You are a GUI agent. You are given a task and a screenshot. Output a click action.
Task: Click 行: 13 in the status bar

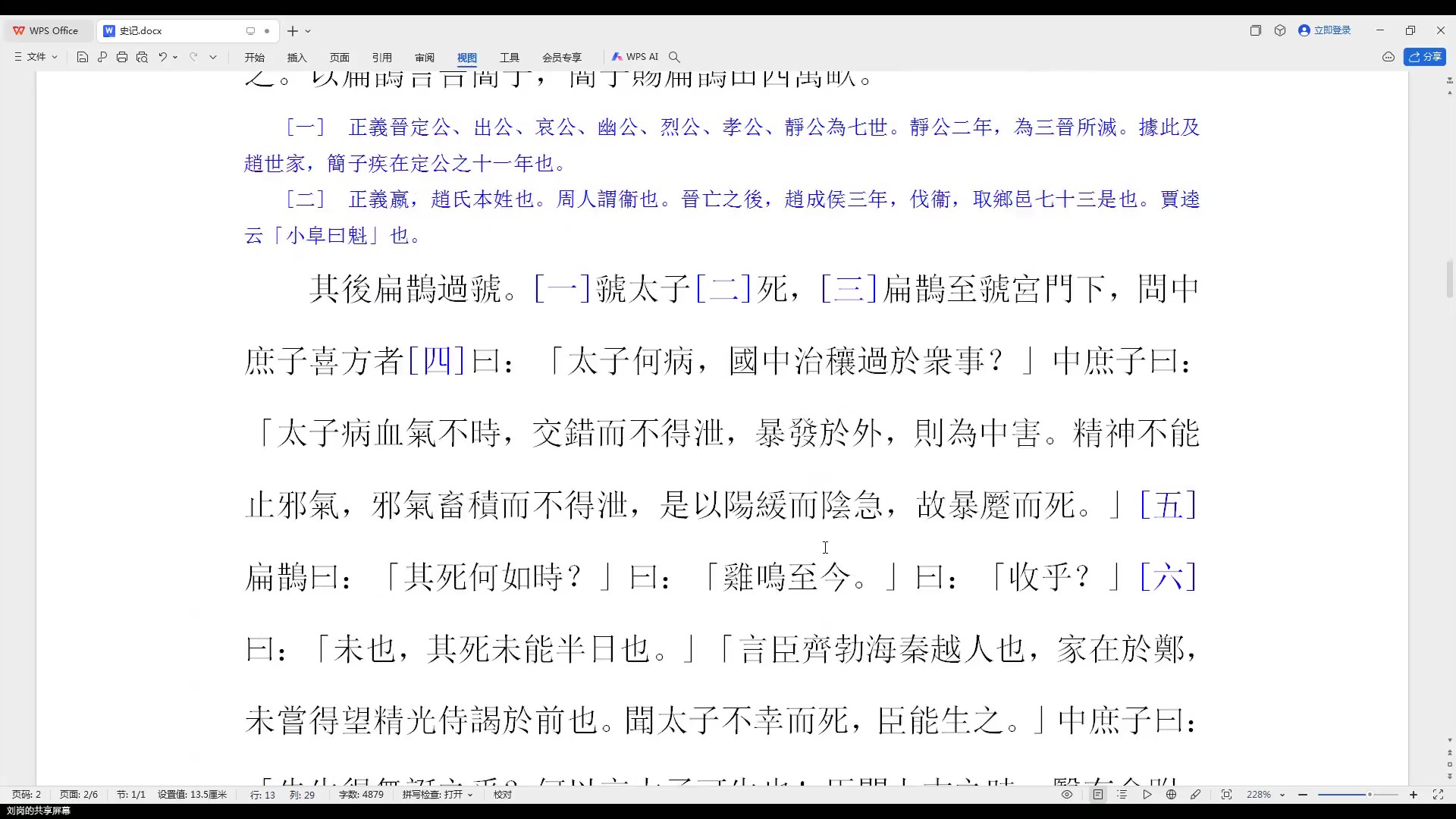[262, 795]
